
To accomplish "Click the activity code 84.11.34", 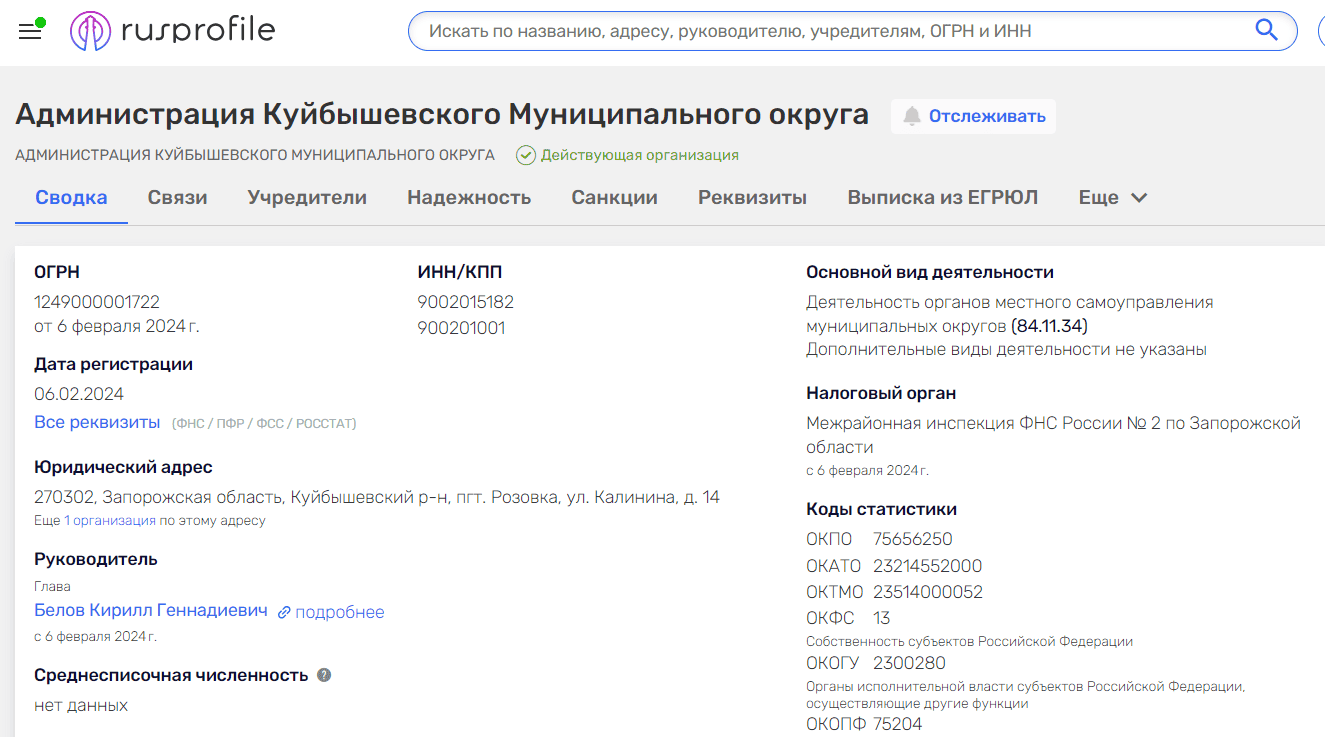I will click(1049, 326).
